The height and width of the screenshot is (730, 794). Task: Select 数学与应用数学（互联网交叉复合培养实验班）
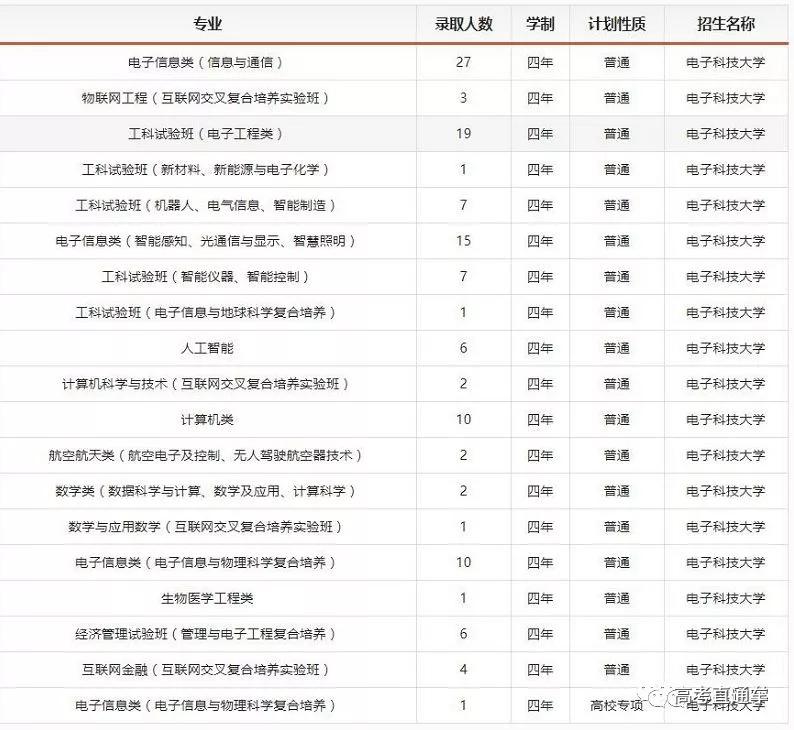205,526
